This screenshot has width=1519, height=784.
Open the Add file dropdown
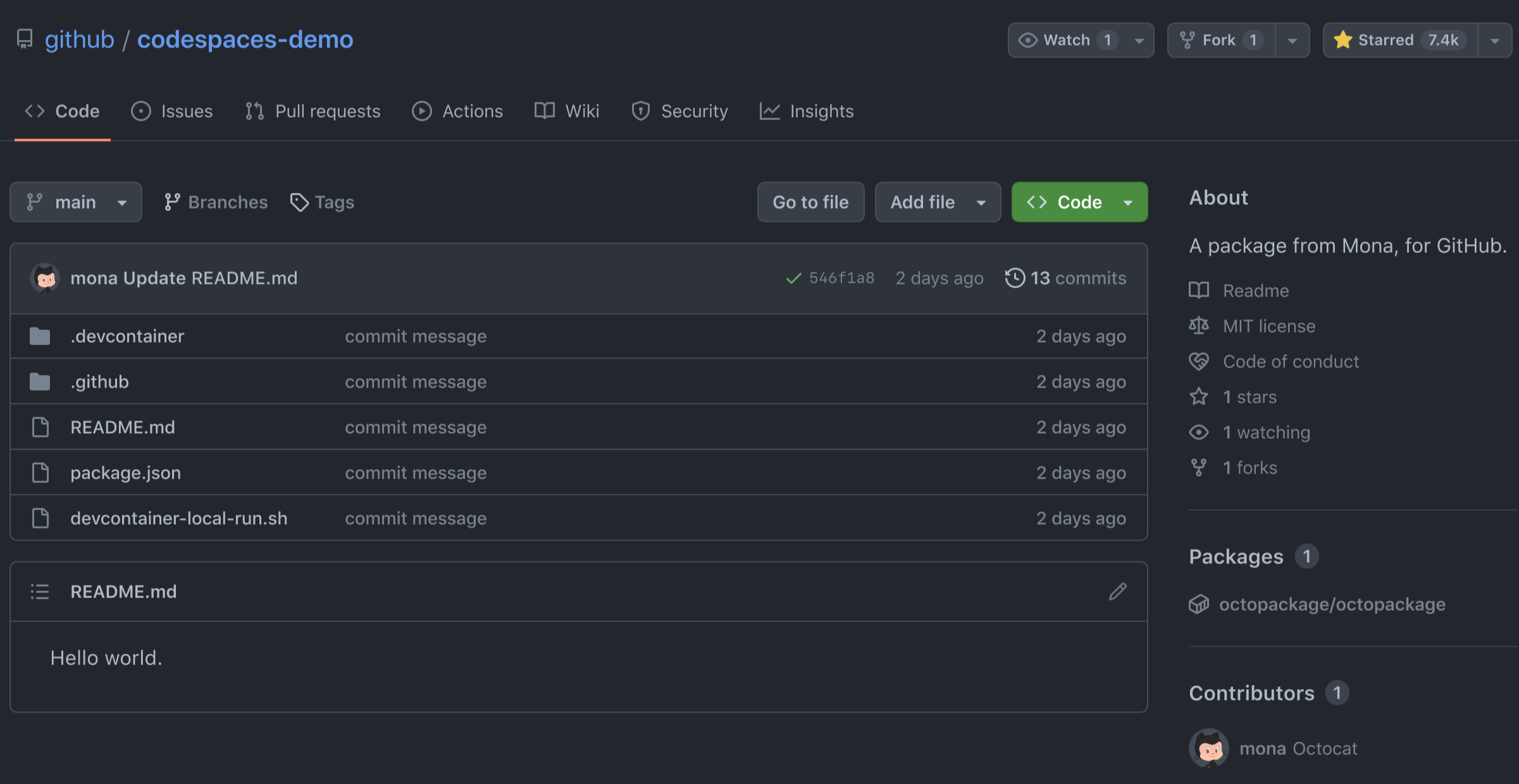pyautogui.click(x=938, y=202)
